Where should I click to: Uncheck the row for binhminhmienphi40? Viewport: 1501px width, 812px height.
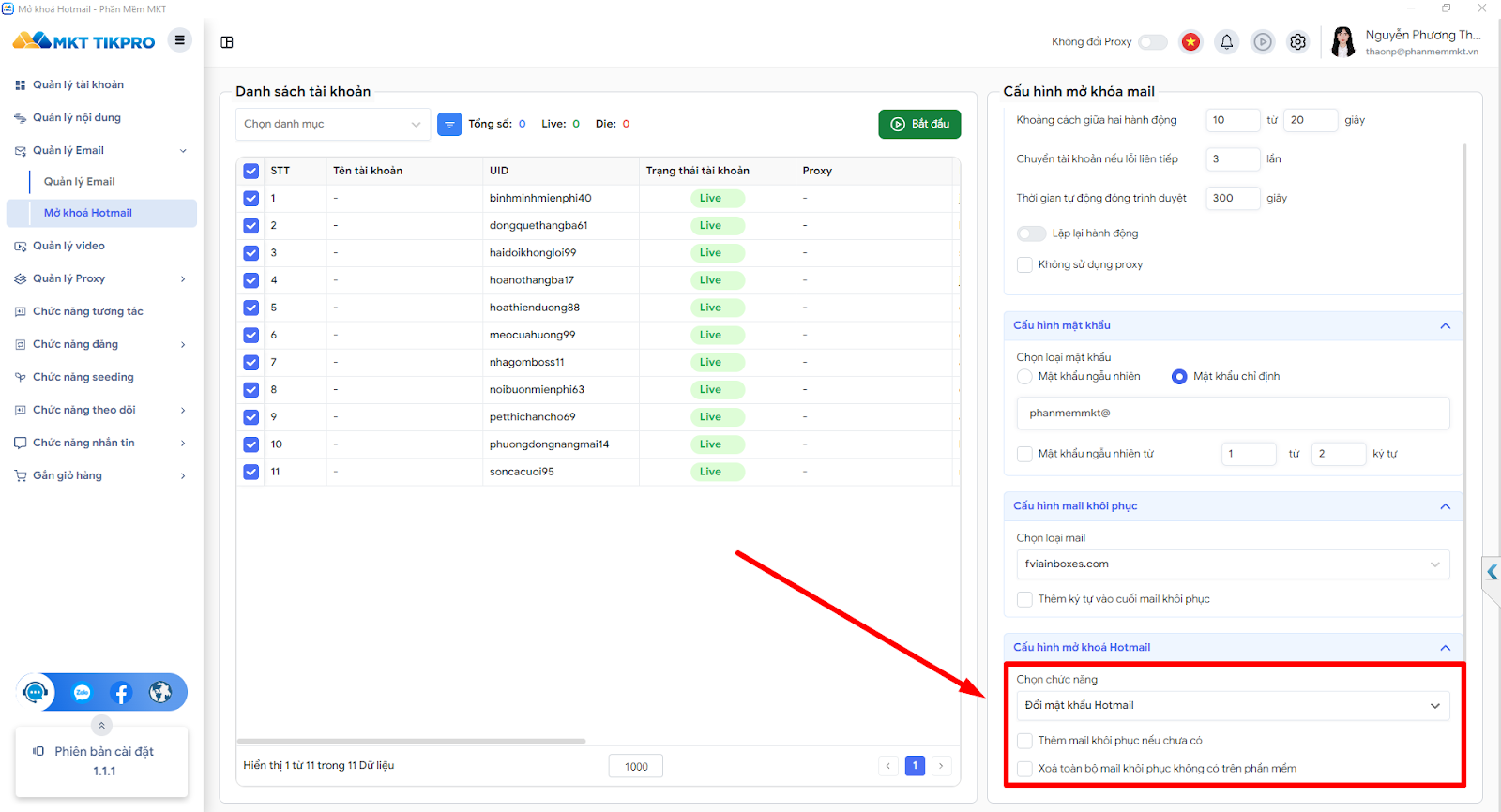click(250, 198)
